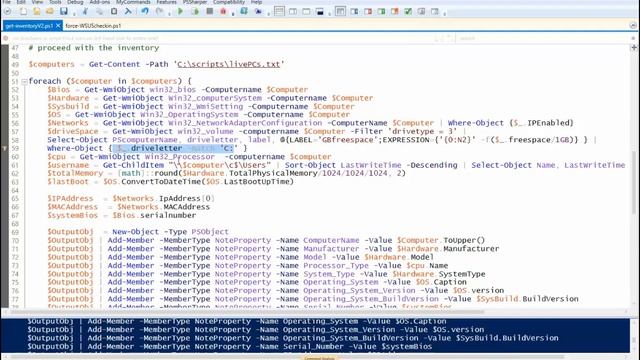Click the editor horizontal scrollbar

coord(247,312)
